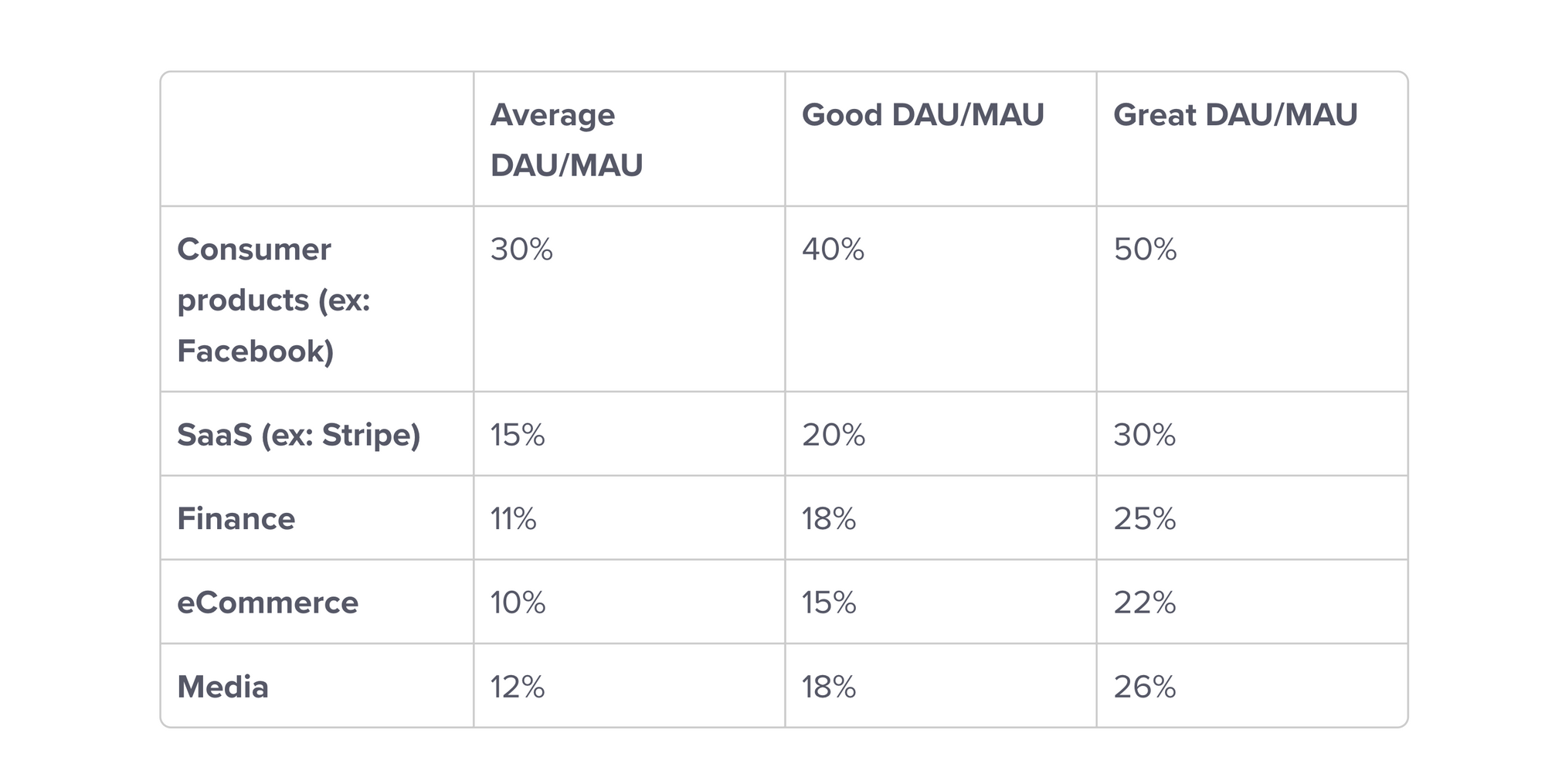The width and height of the screenshot is (1545, 784).
Task: Click the 40% cell for Consumer products
Action: coord(833,249)
